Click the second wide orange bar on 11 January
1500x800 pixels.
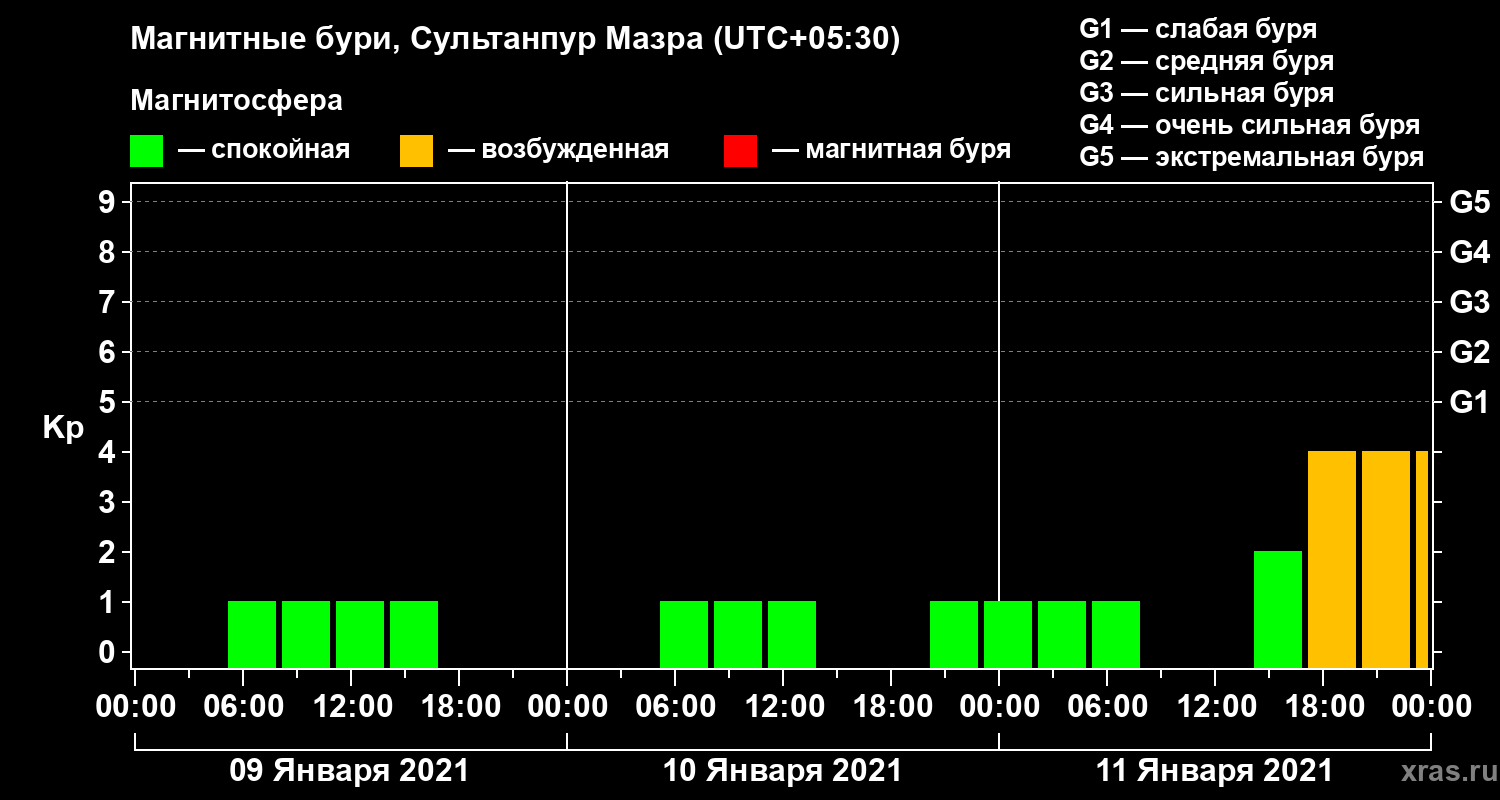click(1386, 559)
